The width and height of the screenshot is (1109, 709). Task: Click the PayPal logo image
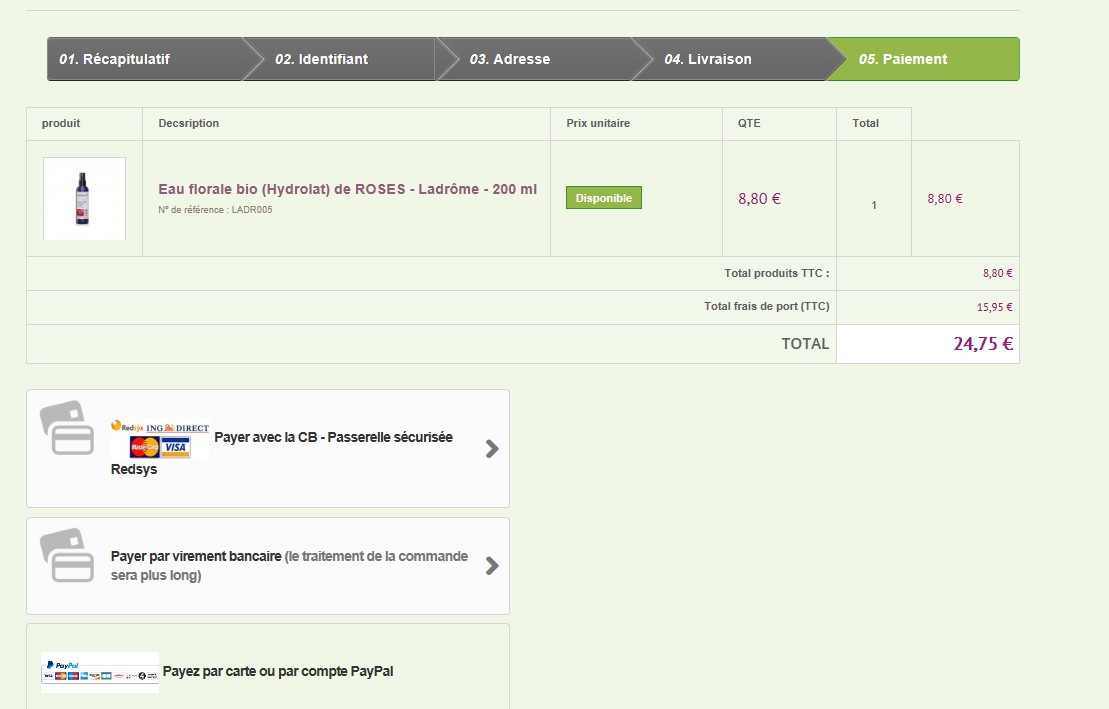coord(100,672)
